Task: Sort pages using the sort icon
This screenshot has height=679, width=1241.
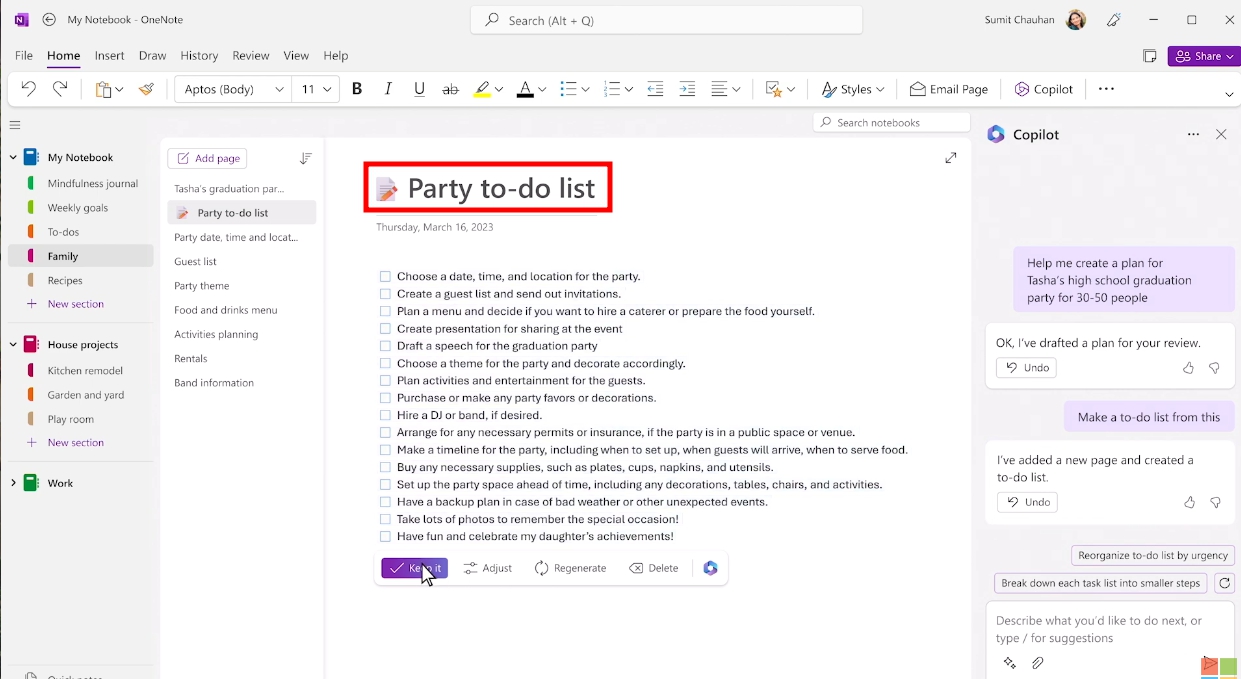Action: pyautogui.click(x=306, y=158)
